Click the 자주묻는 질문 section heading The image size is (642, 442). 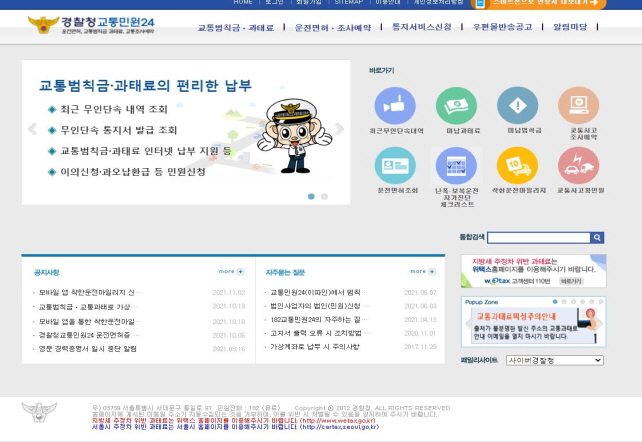click(x=285, y=273)
